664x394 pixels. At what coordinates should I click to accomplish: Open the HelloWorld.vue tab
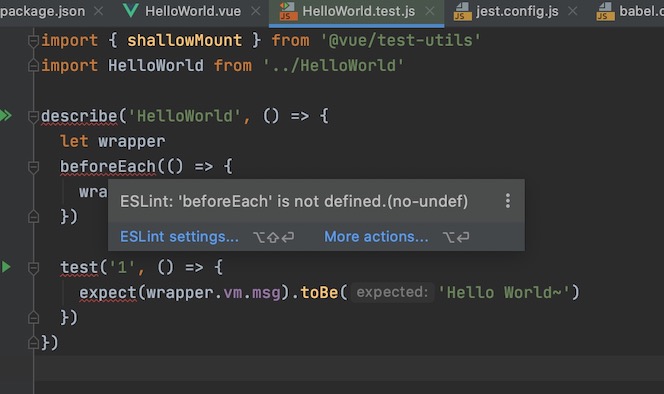193,11
